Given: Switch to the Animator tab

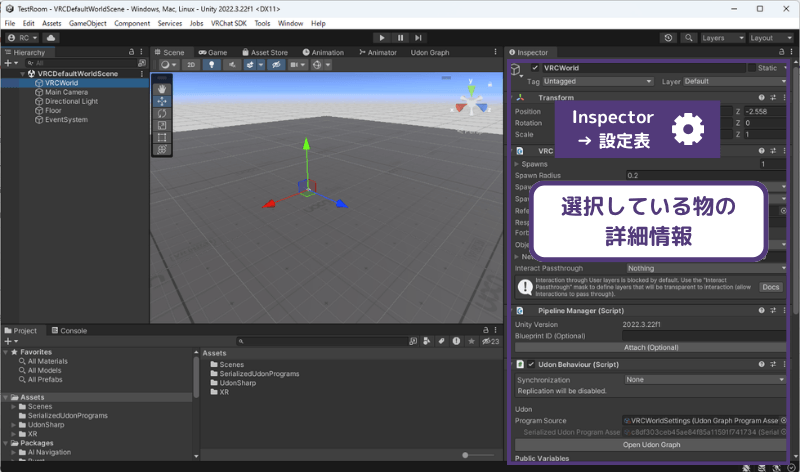Looking at the screenshot, I should pos(378,53).
